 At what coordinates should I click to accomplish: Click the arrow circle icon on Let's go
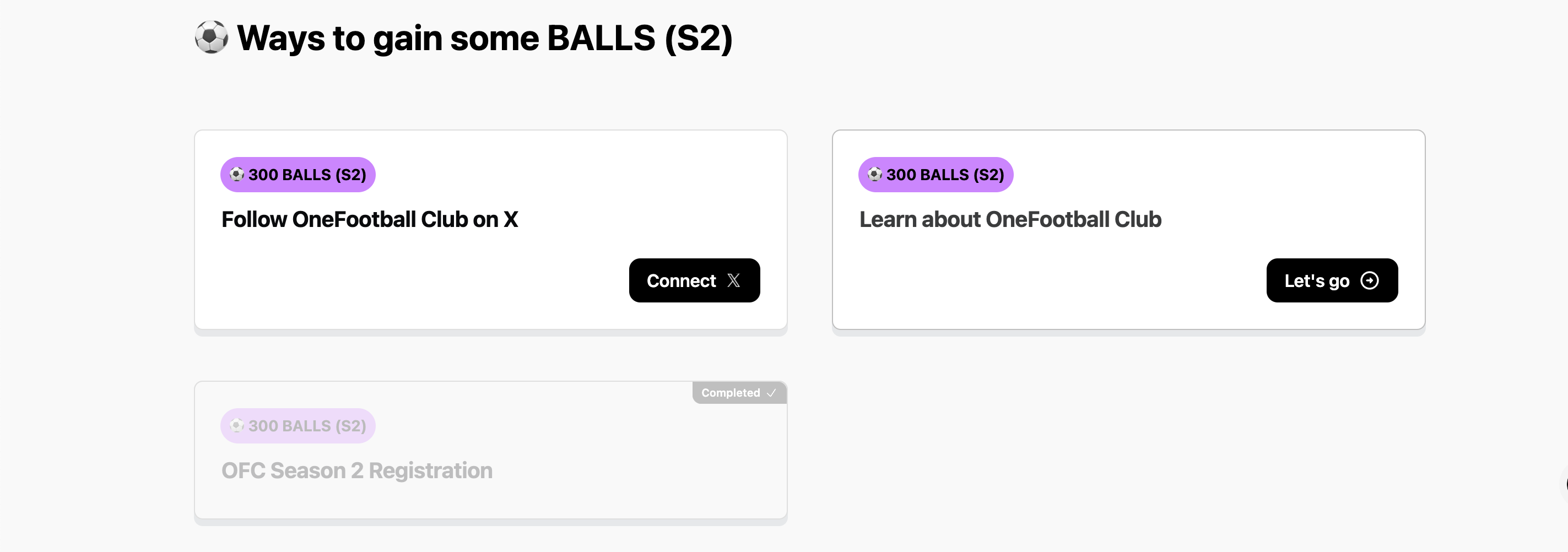pos(1369,280)
